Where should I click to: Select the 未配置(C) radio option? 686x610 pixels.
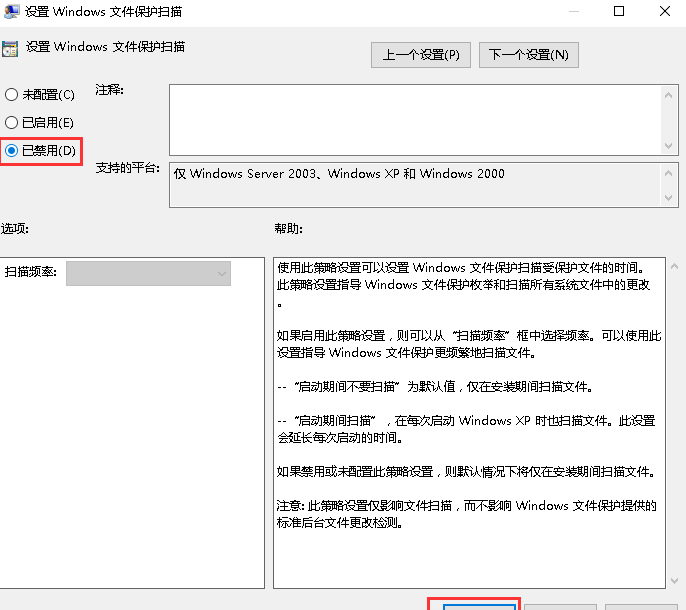coord(12,95)
